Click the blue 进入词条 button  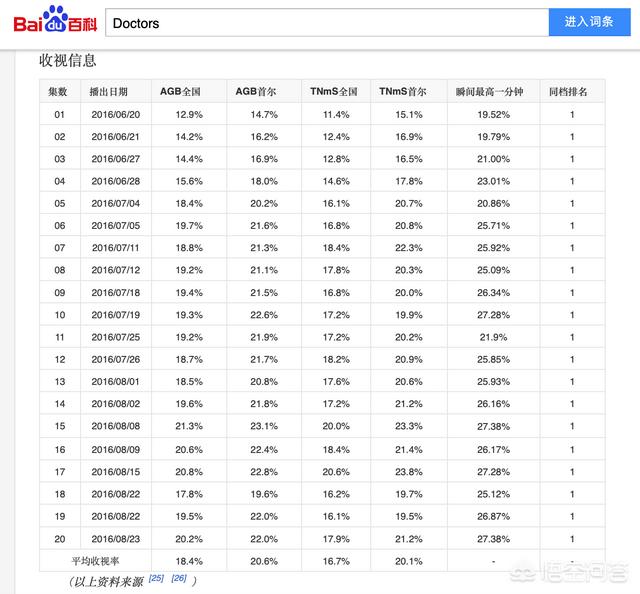(x=589, y=22)
